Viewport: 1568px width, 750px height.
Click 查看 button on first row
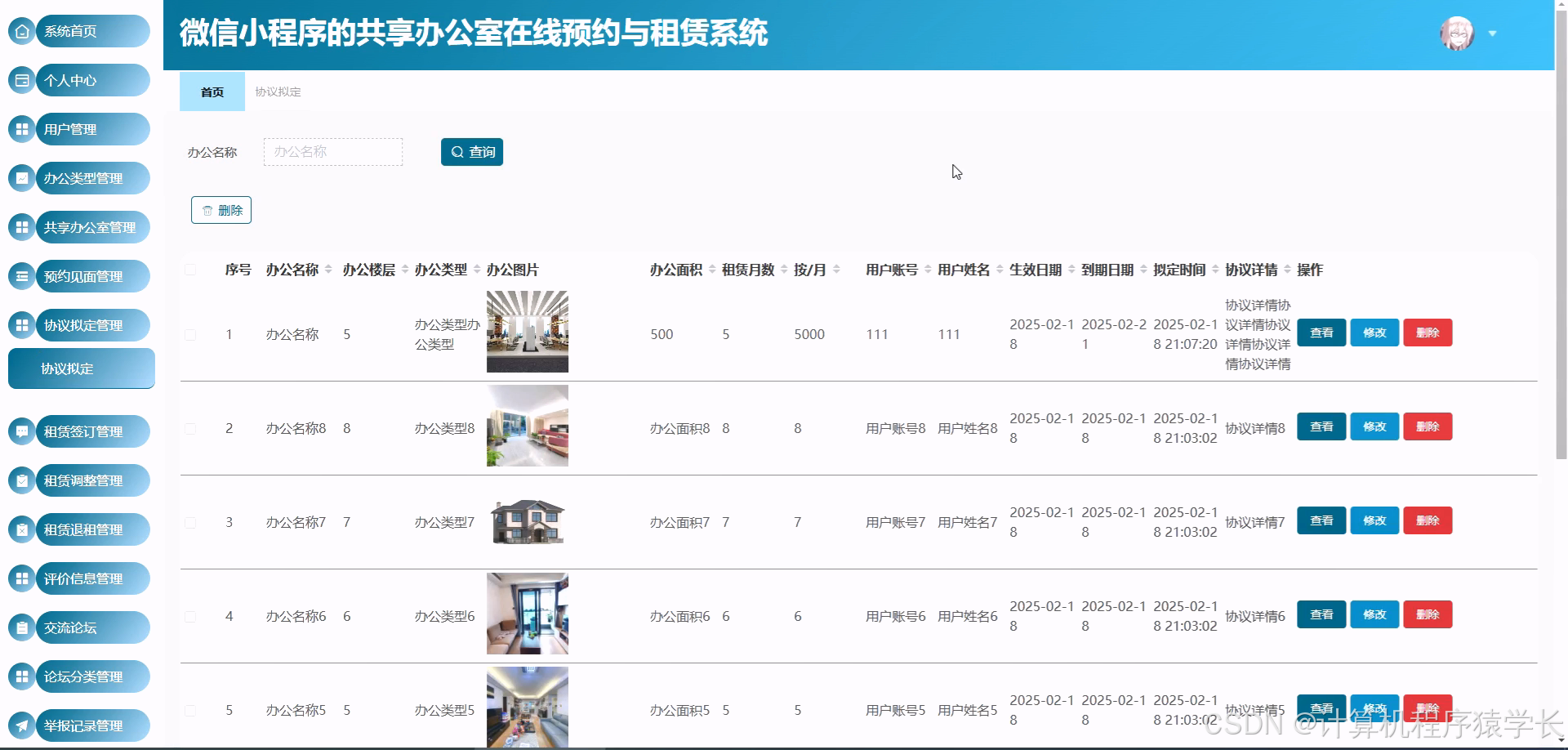click(1321, 333)
